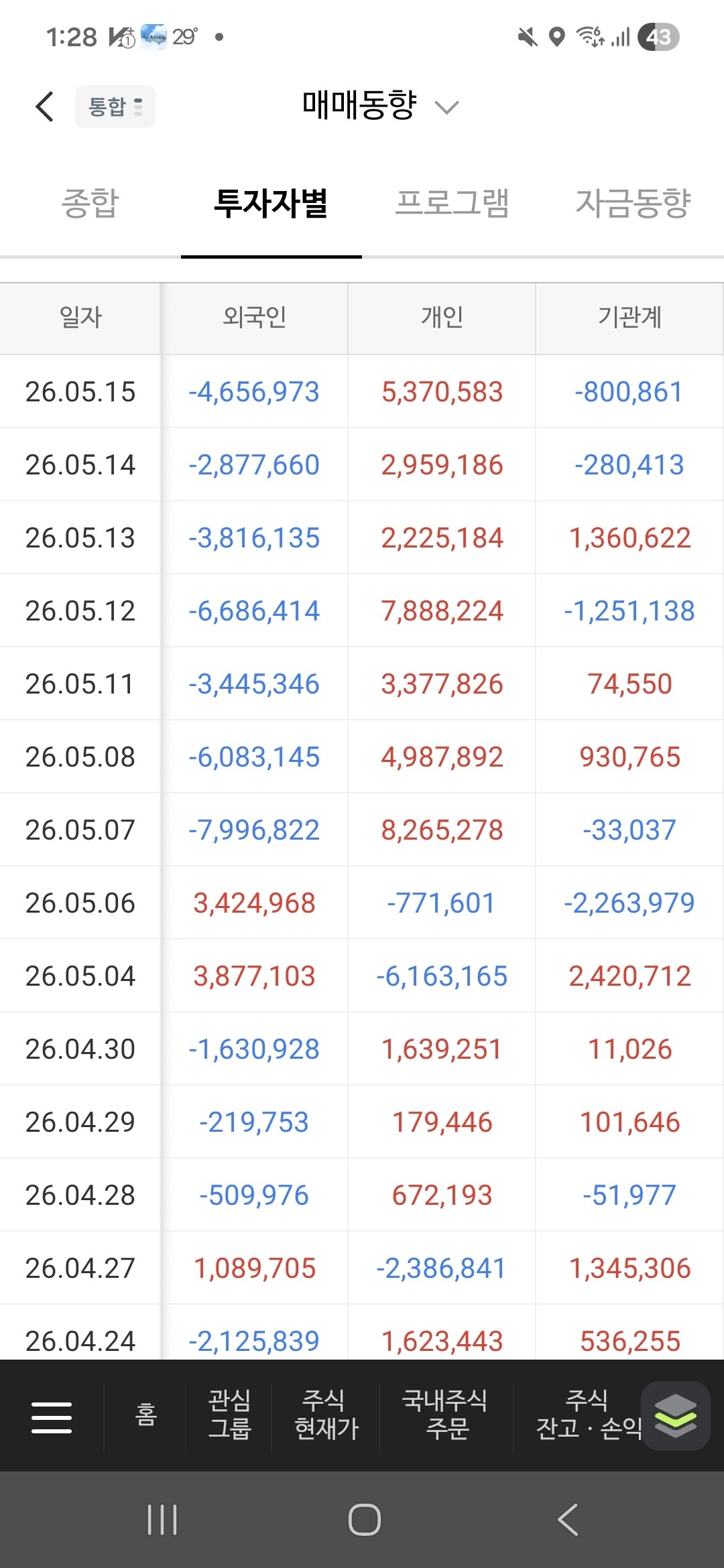This screenshot has width=724, height=1568.
Task: Open 주식 잔고·손익 from bottom bar
Action: point(587,1415)
